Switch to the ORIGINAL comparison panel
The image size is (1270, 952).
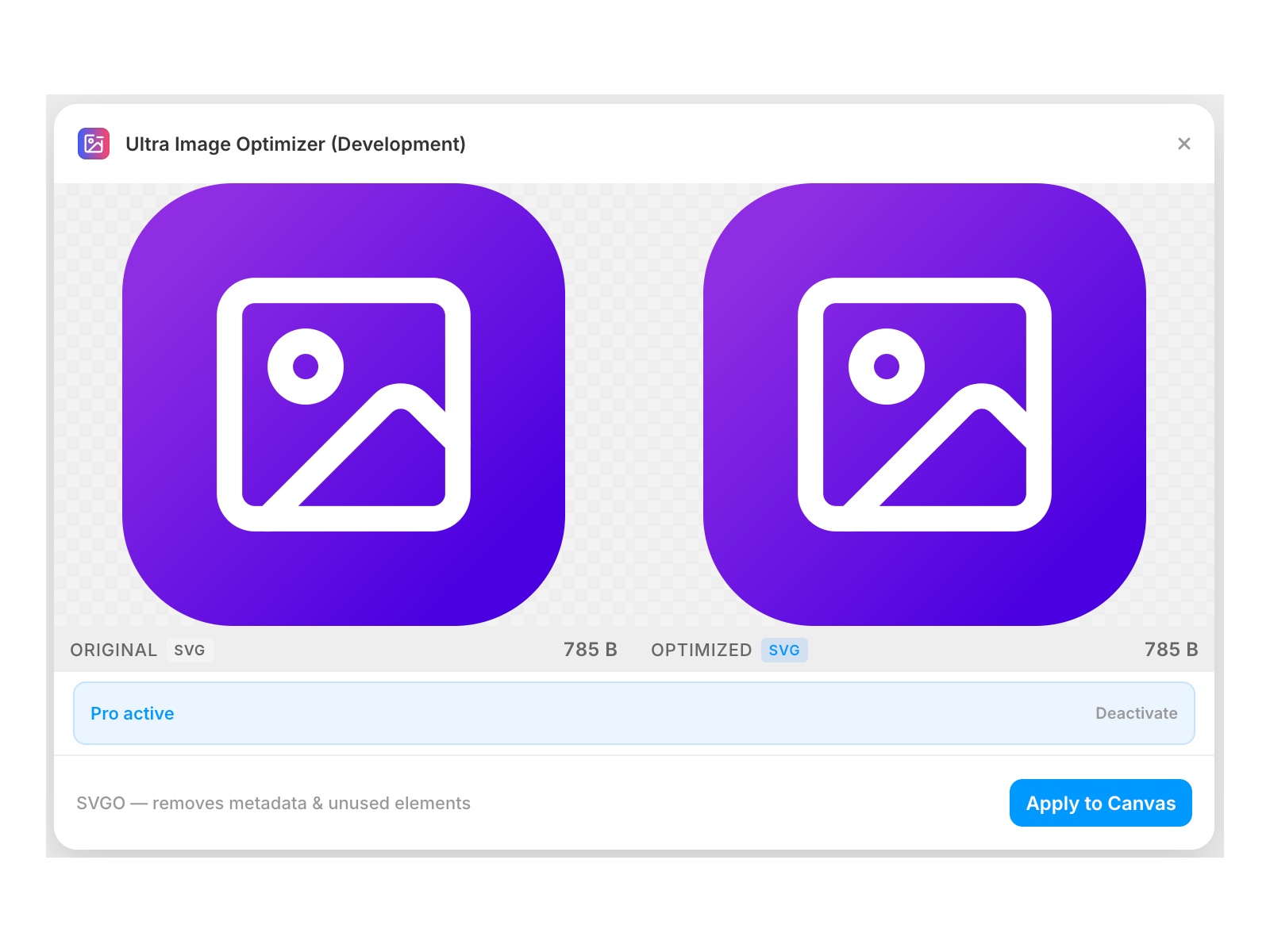tap(114, 650)
